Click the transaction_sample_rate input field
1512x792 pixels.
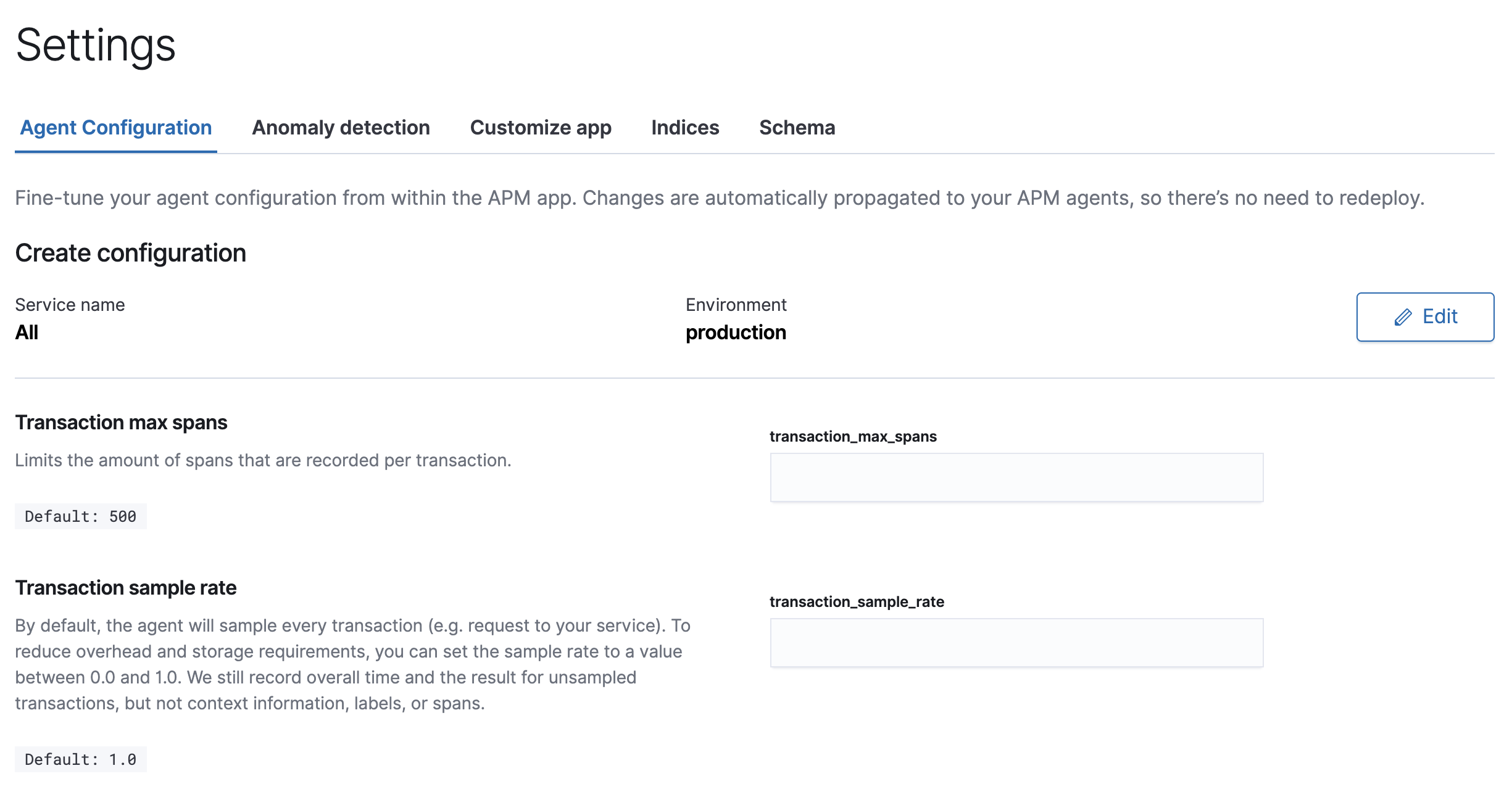click(x=1015, y=642)
